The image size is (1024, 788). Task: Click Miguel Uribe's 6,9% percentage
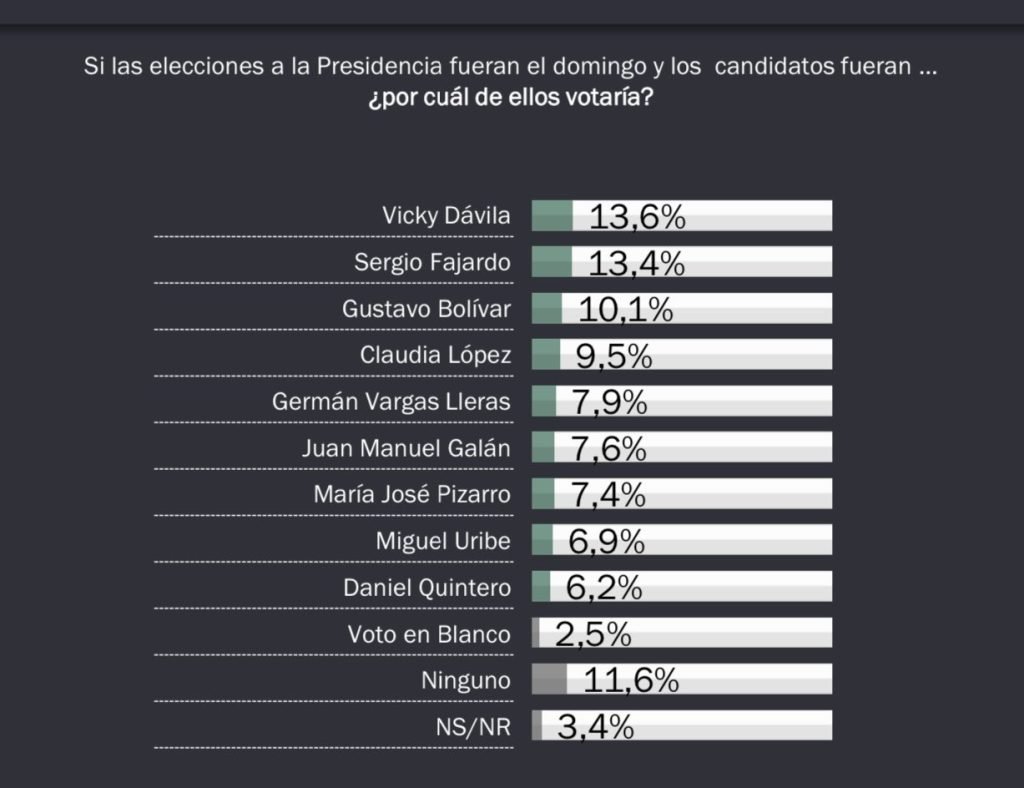click(607, 541)
